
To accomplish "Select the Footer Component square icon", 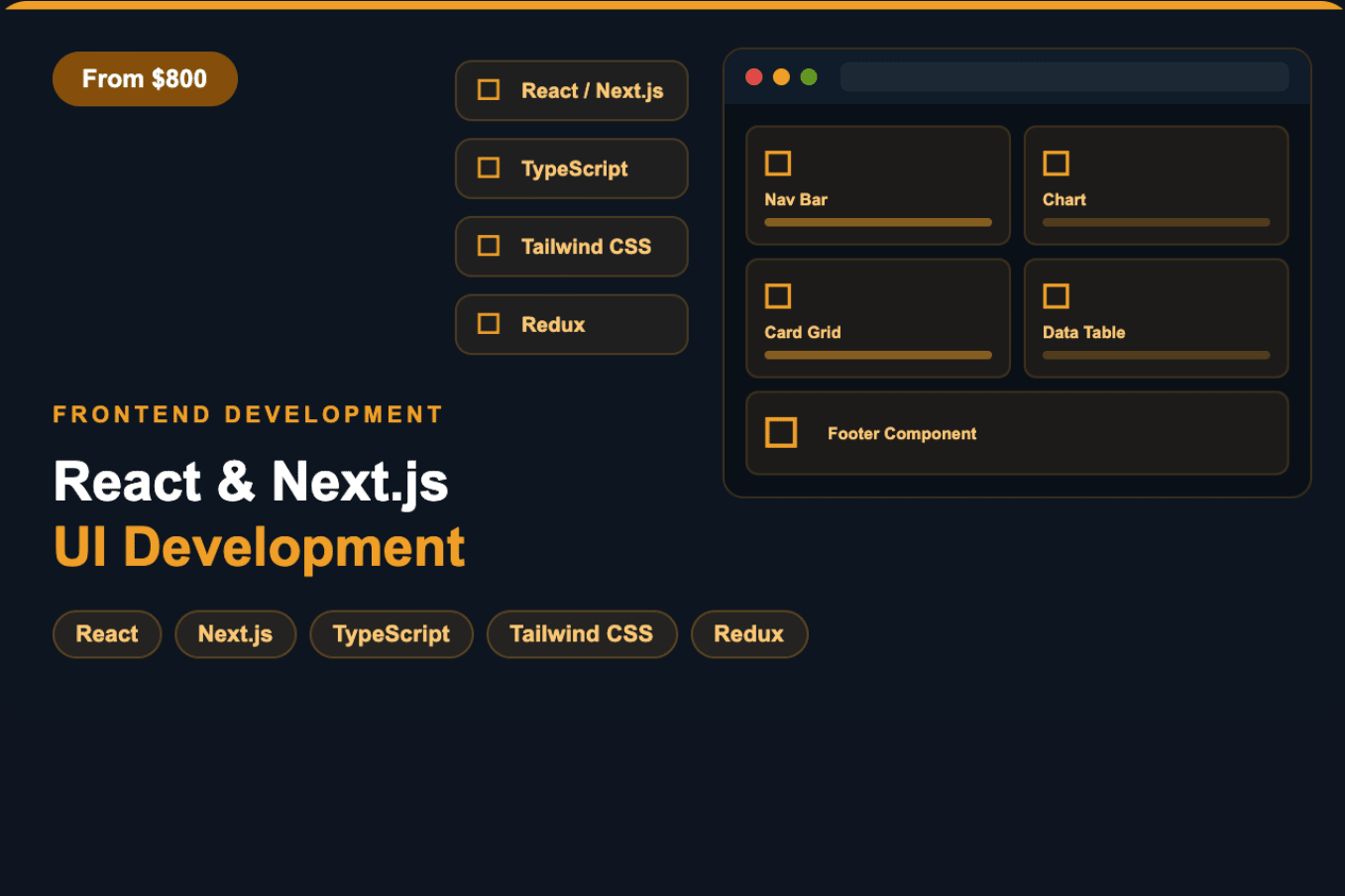I will tap(781, 432).
